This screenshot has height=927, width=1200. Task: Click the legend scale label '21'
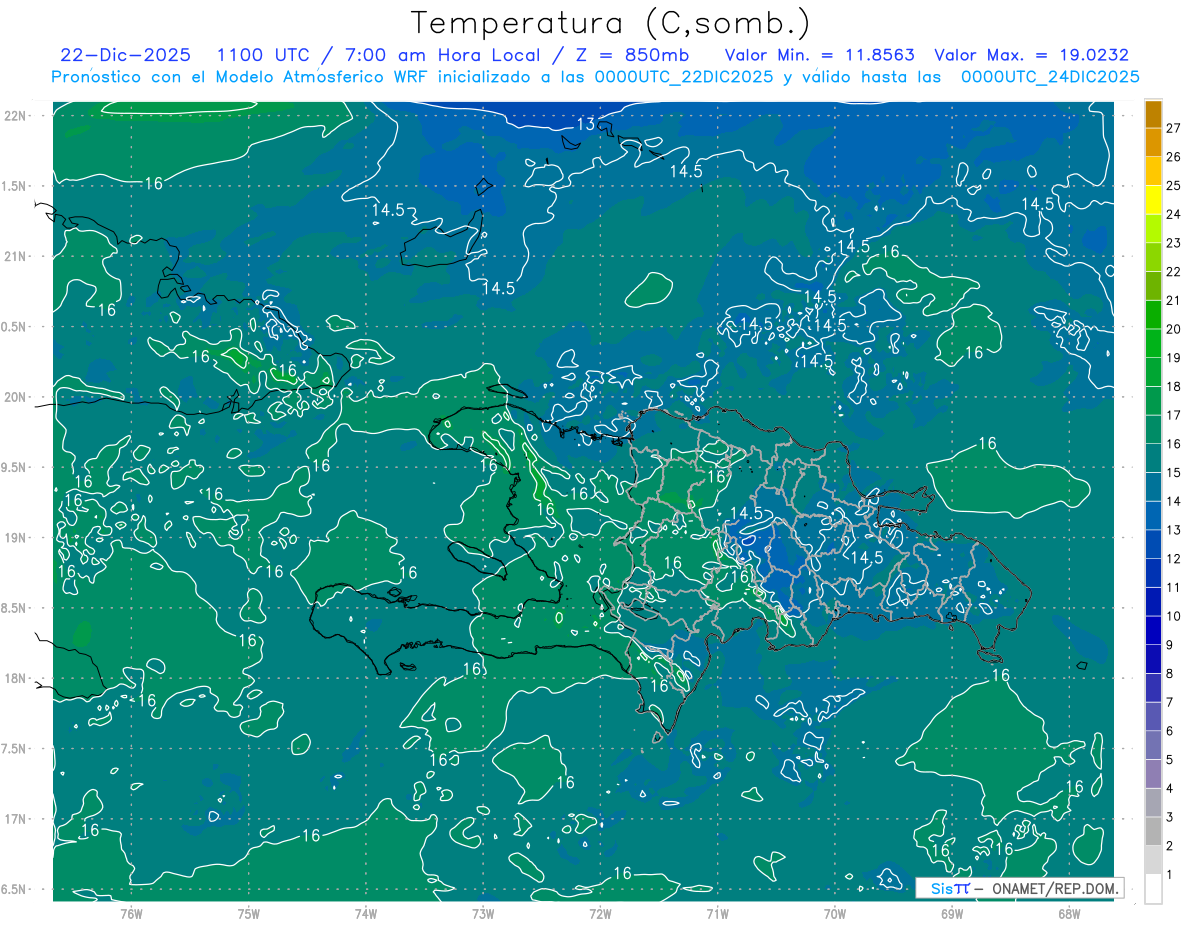(x=1173, y=300)
